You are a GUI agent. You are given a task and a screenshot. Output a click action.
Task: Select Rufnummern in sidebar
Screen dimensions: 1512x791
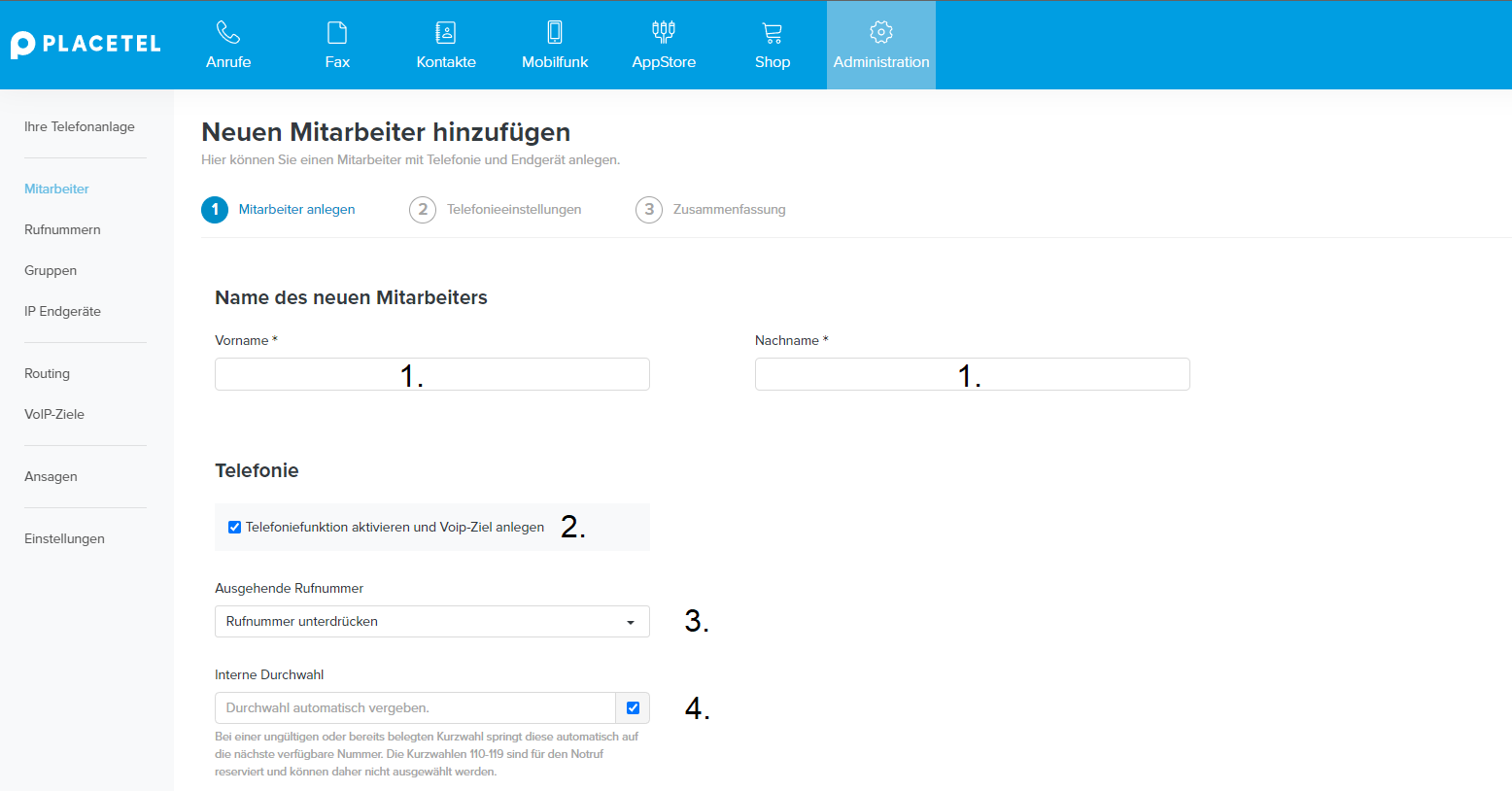point(62,229)
